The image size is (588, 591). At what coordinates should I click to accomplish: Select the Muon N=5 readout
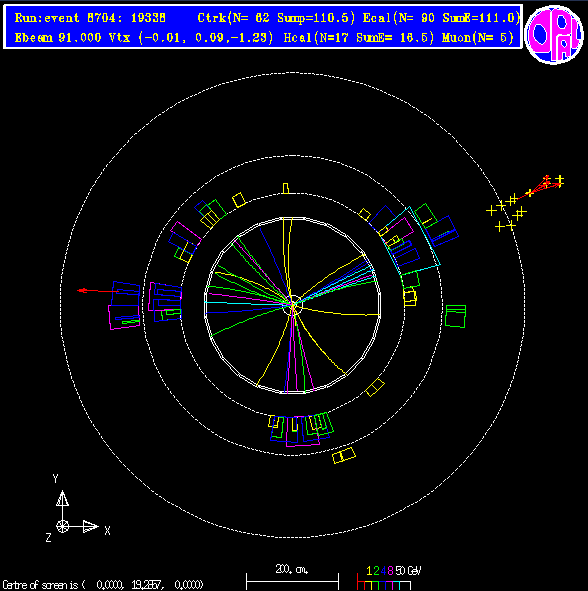point(478,38)
